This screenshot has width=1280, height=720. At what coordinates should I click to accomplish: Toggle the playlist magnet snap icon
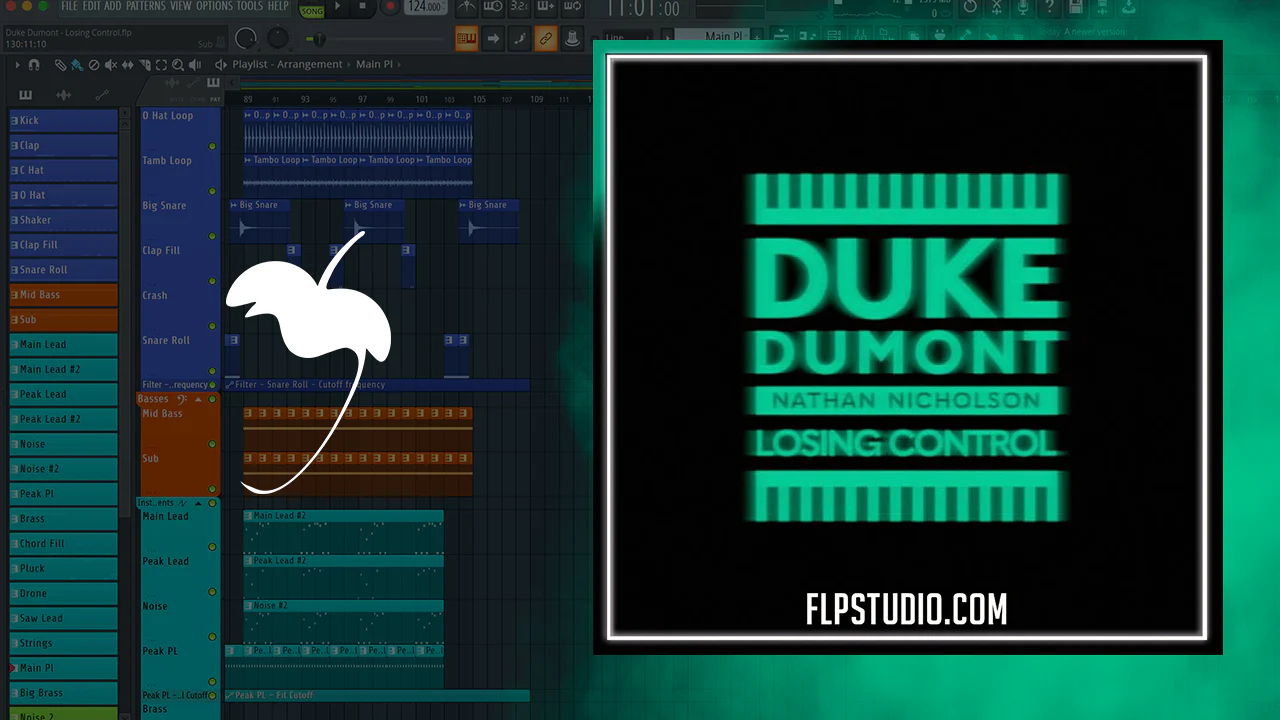coord(34,65)
